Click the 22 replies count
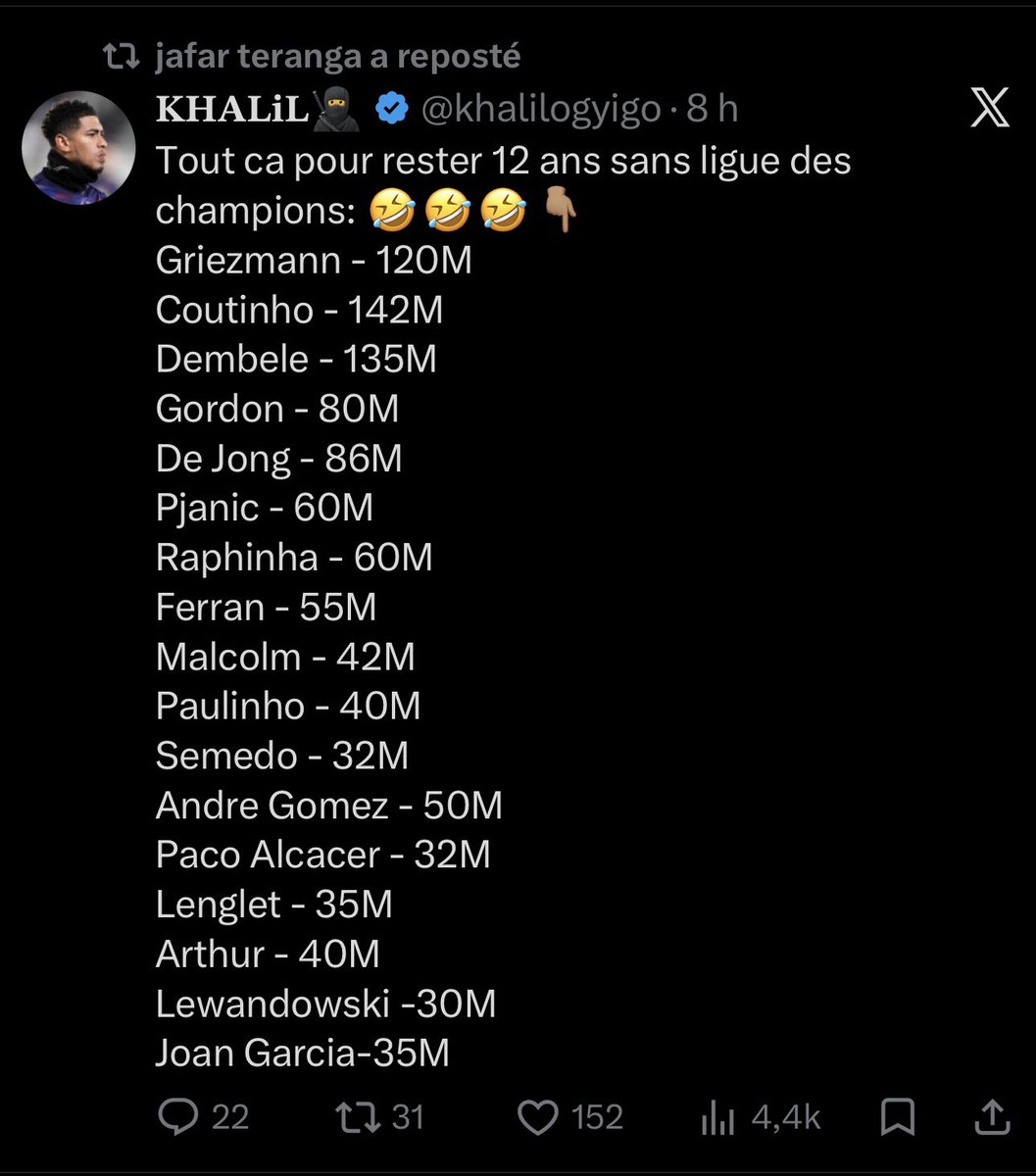This screenshot has width=1036, height=1176. point(230,1118)
